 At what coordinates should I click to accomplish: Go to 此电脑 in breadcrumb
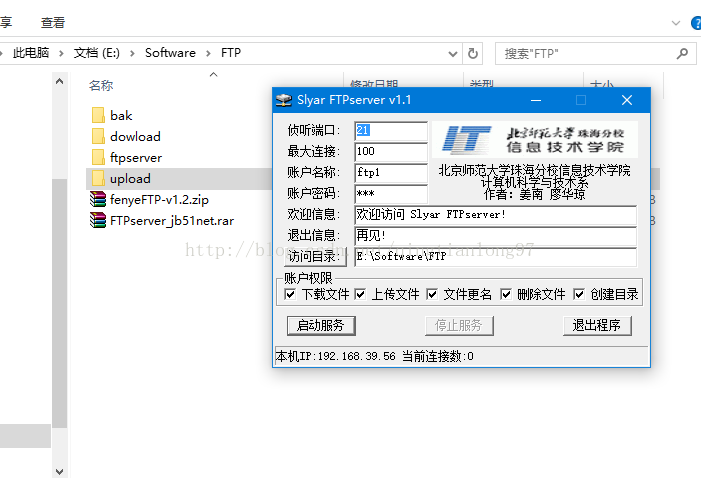(31, 53)
